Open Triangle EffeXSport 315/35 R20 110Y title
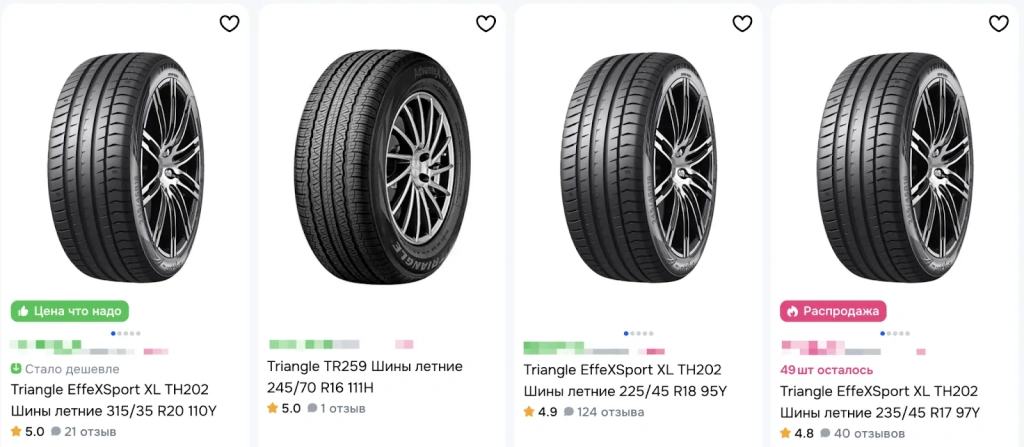This screenshot has height=447, width=1024. pos(113,400)
